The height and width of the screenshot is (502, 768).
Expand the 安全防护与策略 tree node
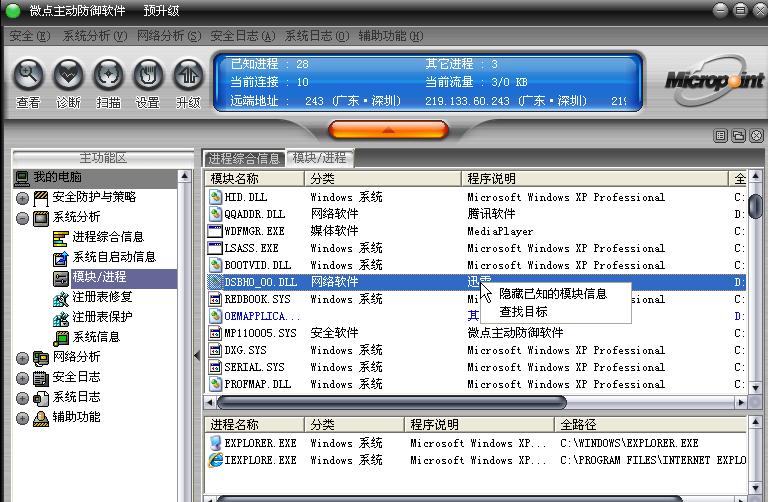pyautogui.click(x=23, y=198)
